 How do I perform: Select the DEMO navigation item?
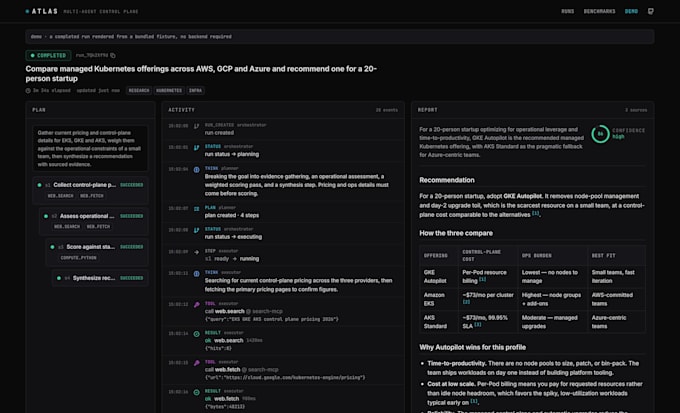631,11
